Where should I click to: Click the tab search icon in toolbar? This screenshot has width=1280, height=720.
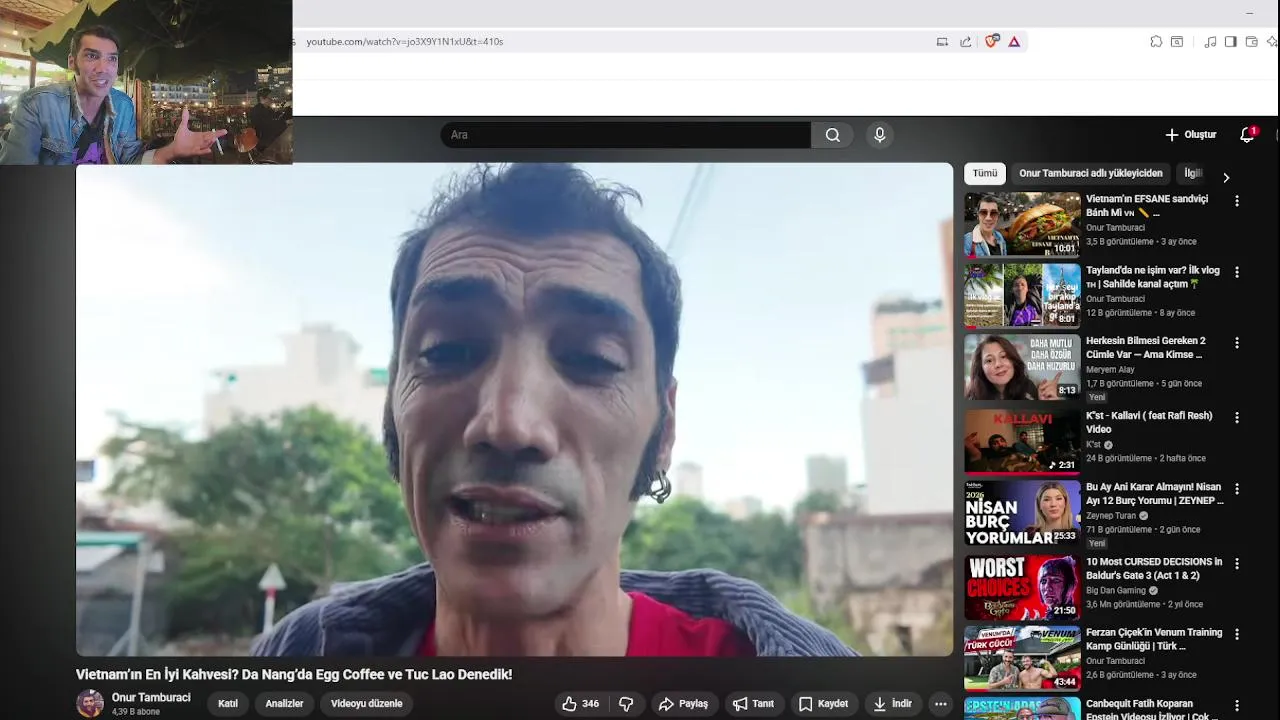point(1177,42)
